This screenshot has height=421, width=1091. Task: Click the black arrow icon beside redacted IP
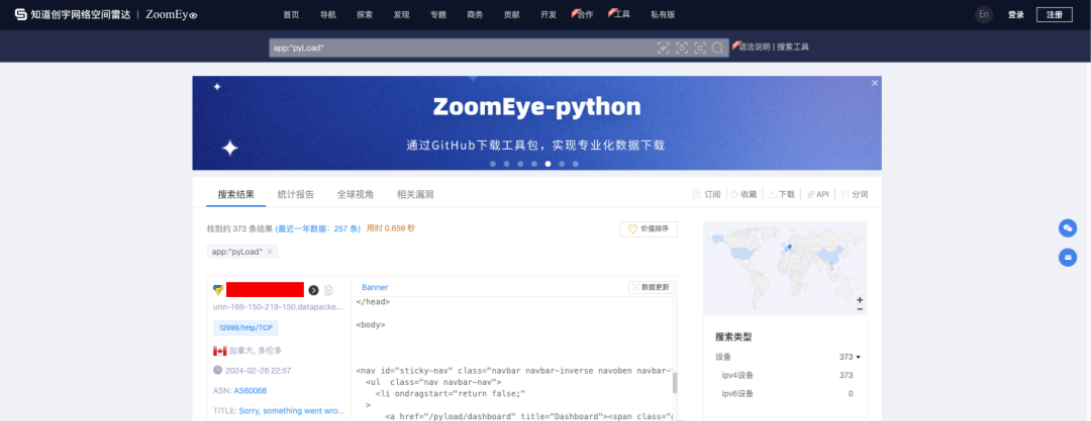313,290
